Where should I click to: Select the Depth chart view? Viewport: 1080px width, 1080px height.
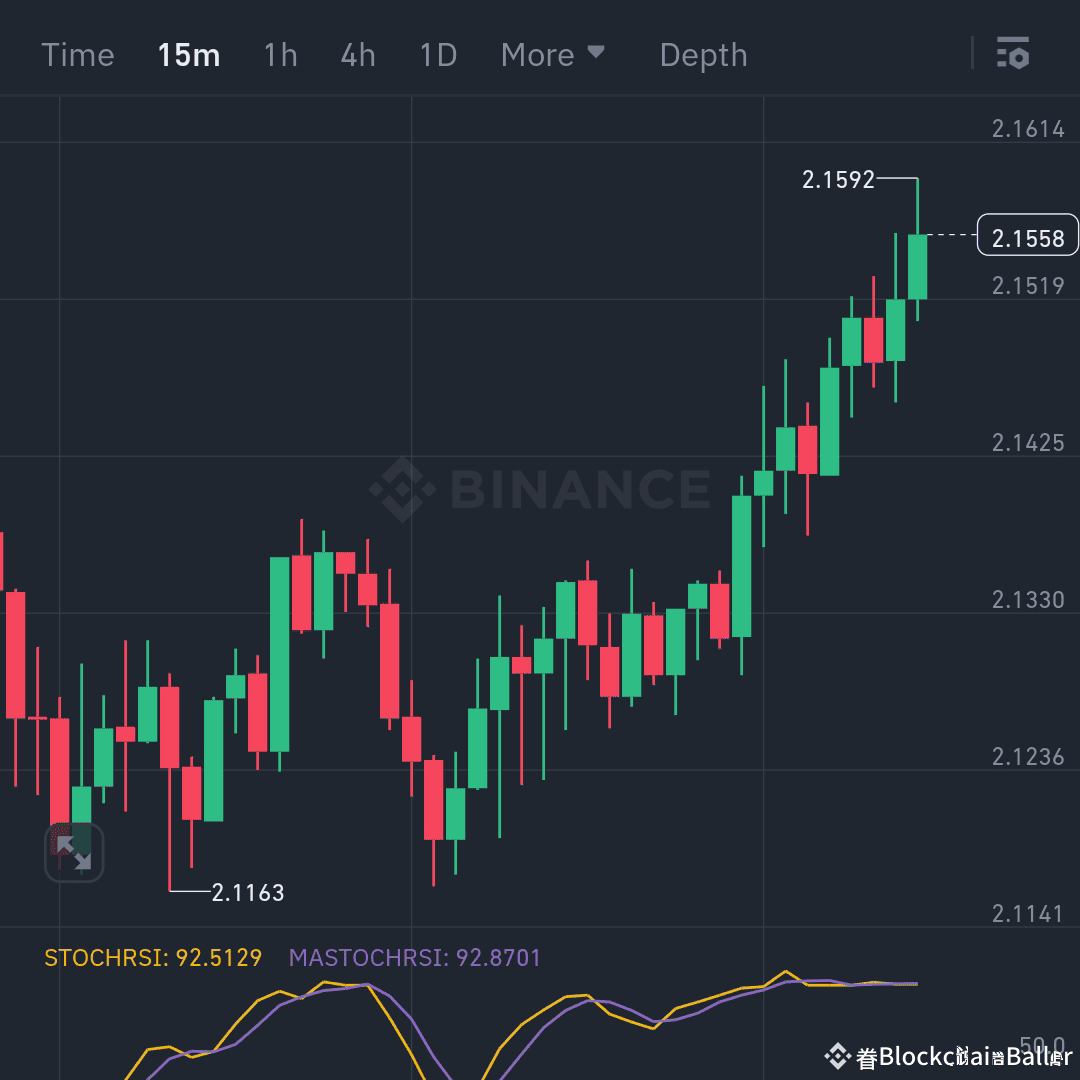[703, 55]
